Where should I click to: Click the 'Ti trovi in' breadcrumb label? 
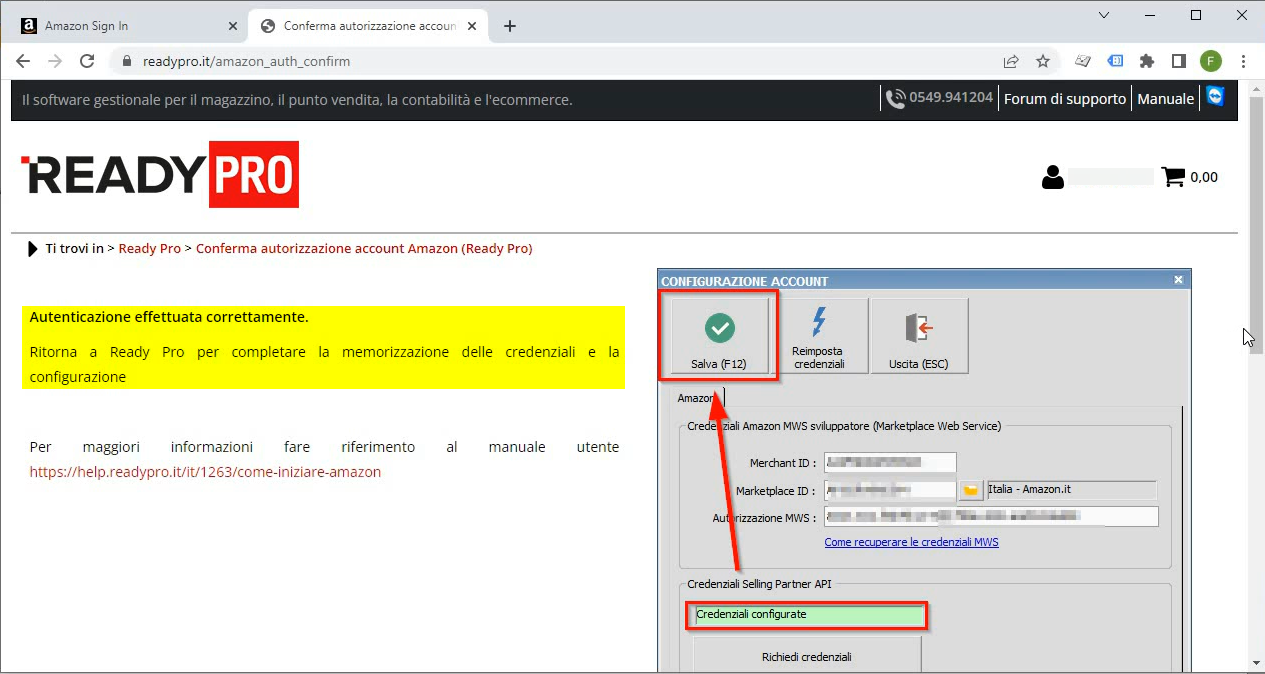(74, 248)
